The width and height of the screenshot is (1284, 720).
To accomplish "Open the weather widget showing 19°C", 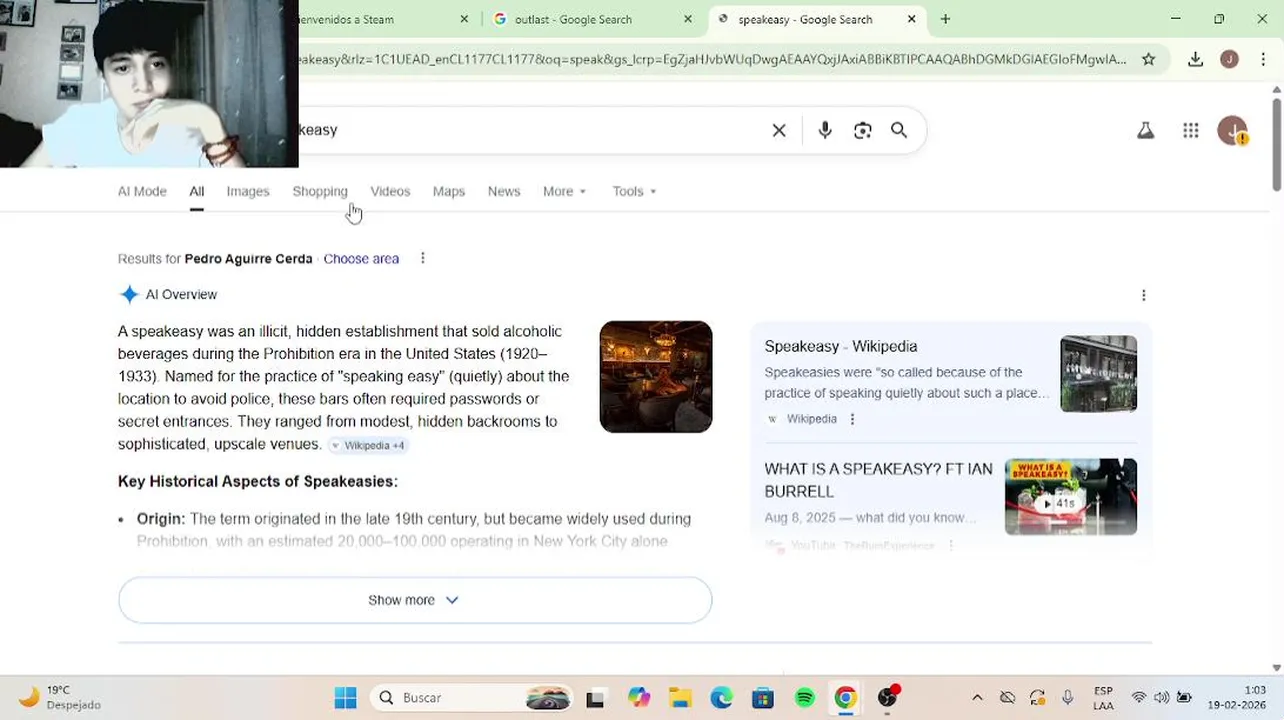I will [x=60, y=697].
